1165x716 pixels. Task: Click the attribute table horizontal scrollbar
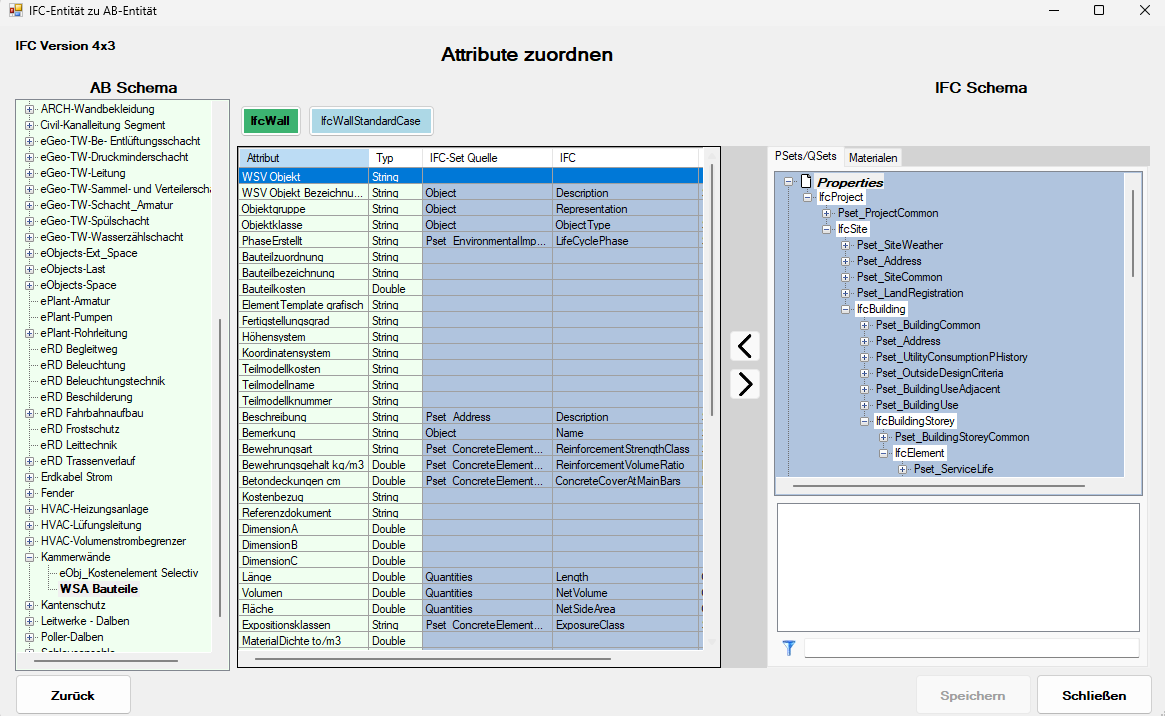pos(432,659)
